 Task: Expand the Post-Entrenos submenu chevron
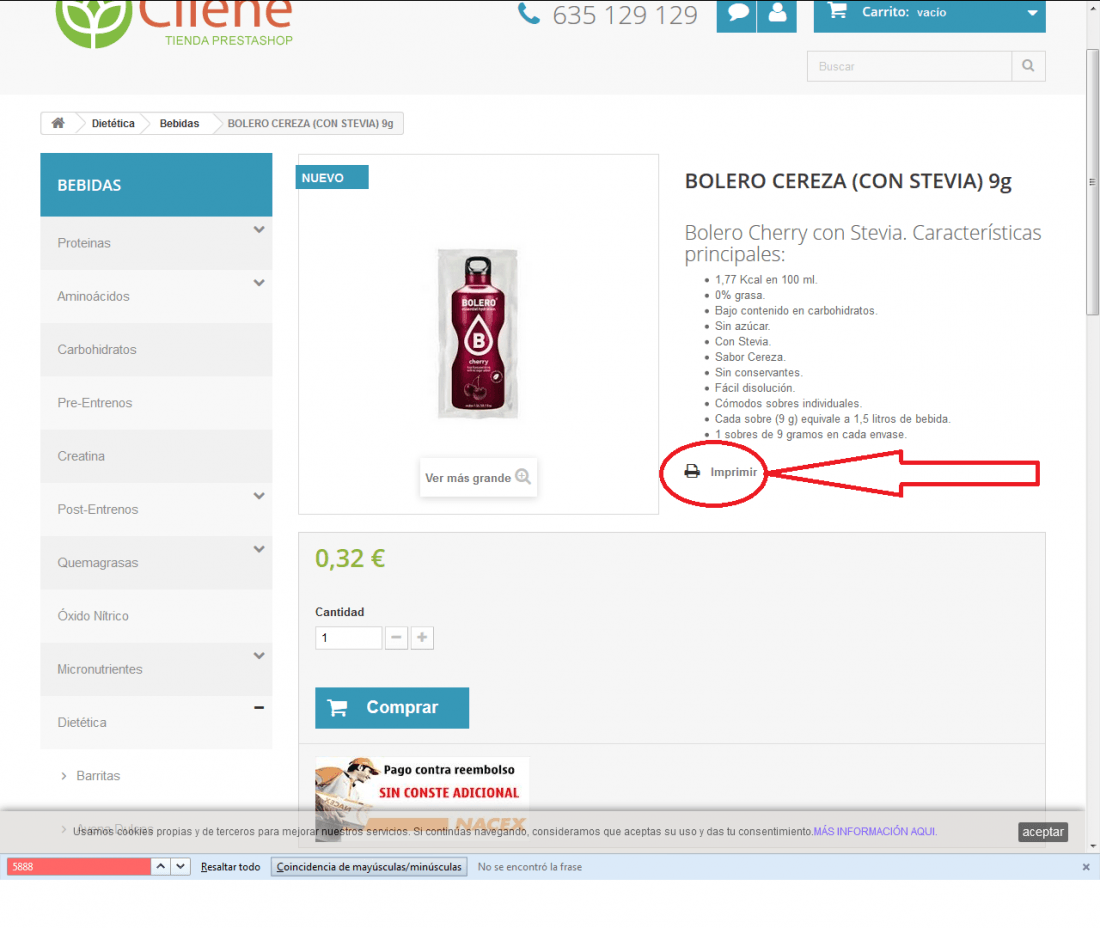pos(259,496)
